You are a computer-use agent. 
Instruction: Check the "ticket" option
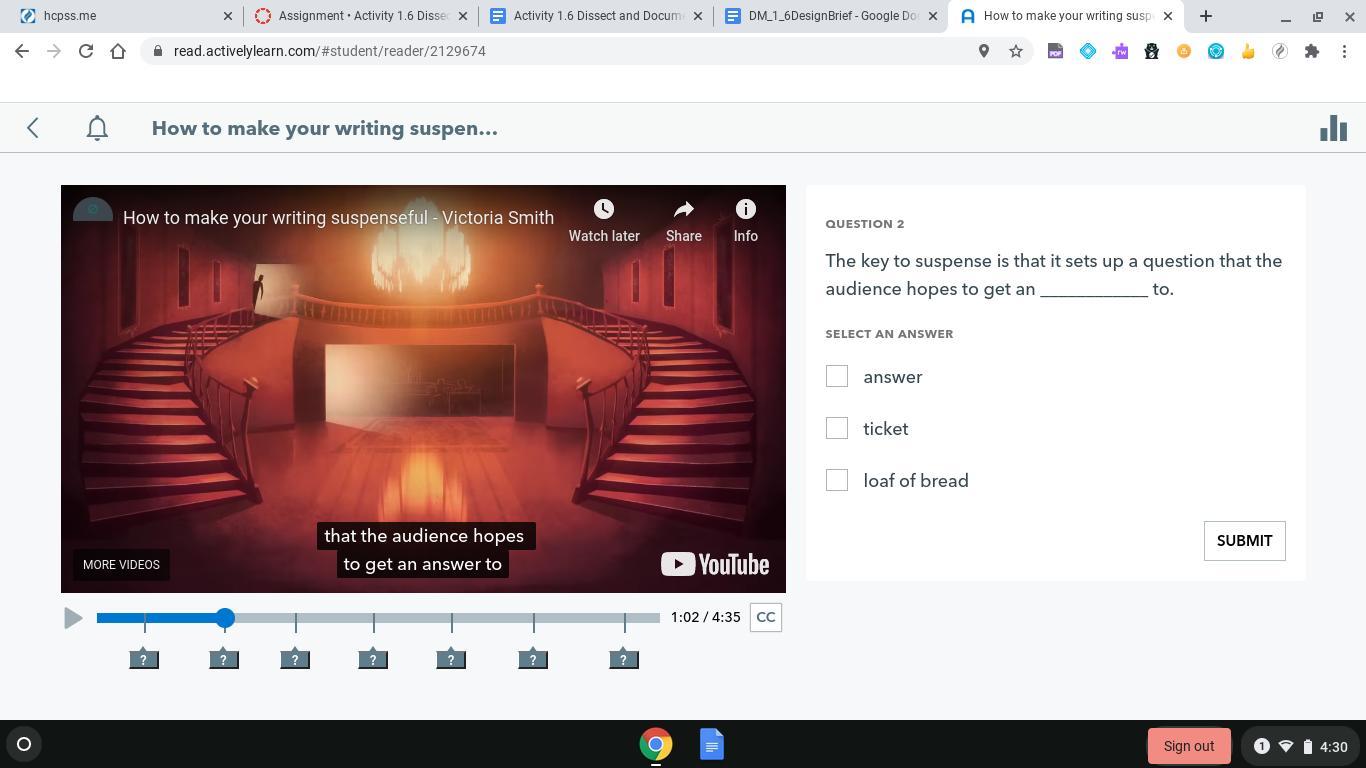[837, 428]
